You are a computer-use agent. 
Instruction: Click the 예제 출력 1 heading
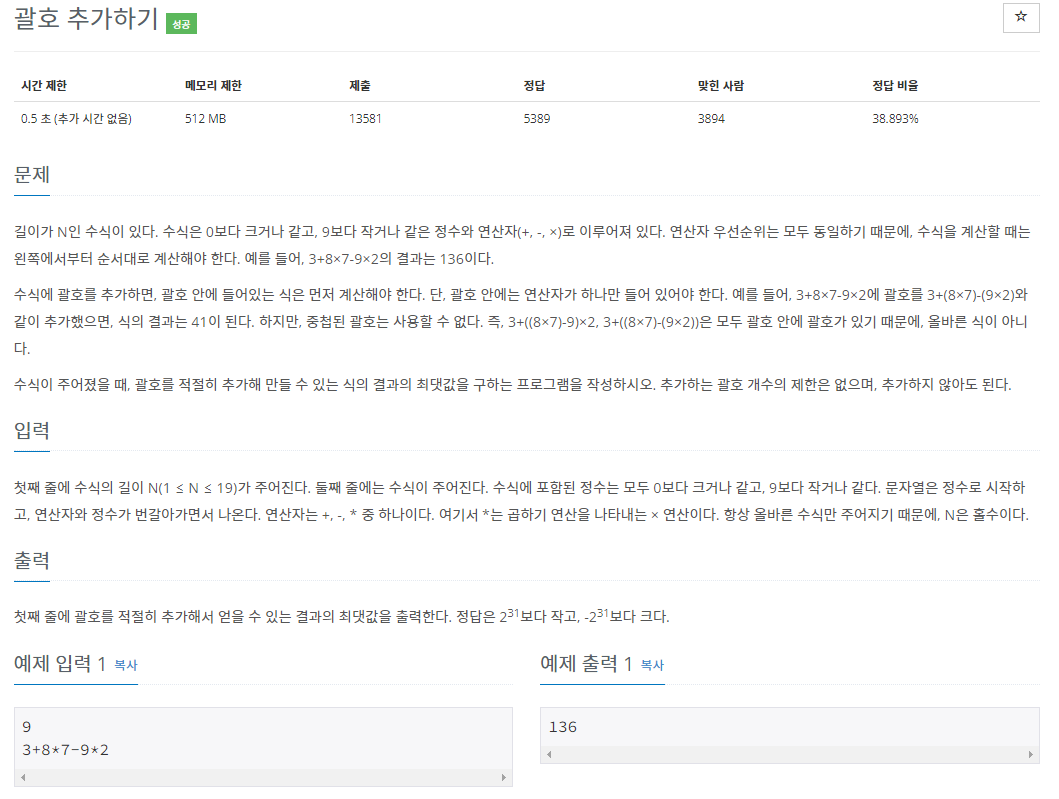coord(586,663)
